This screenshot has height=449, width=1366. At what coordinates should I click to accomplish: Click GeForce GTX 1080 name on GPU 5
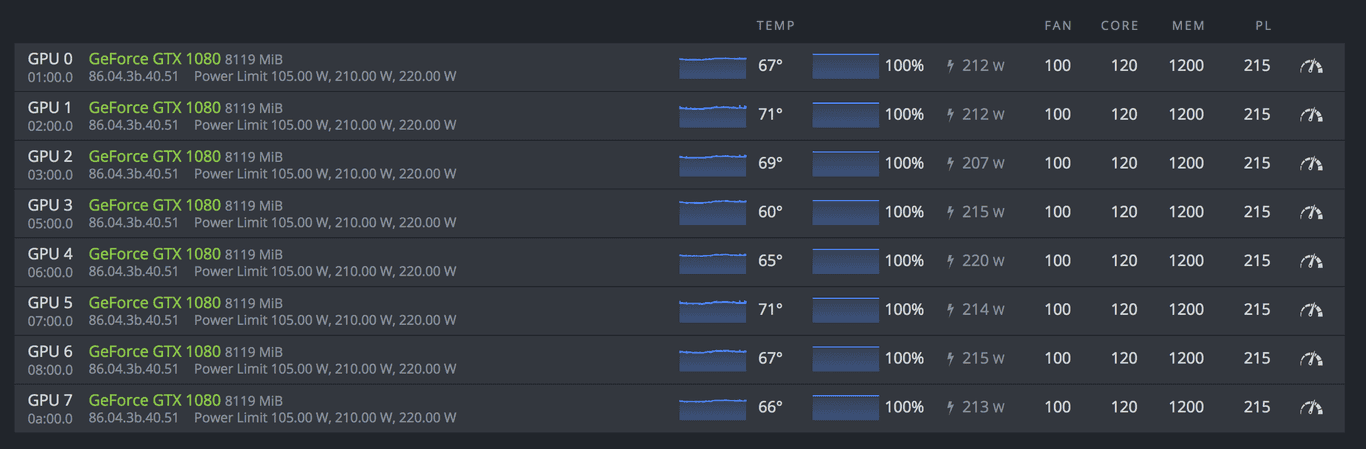(x=154, y=303)
